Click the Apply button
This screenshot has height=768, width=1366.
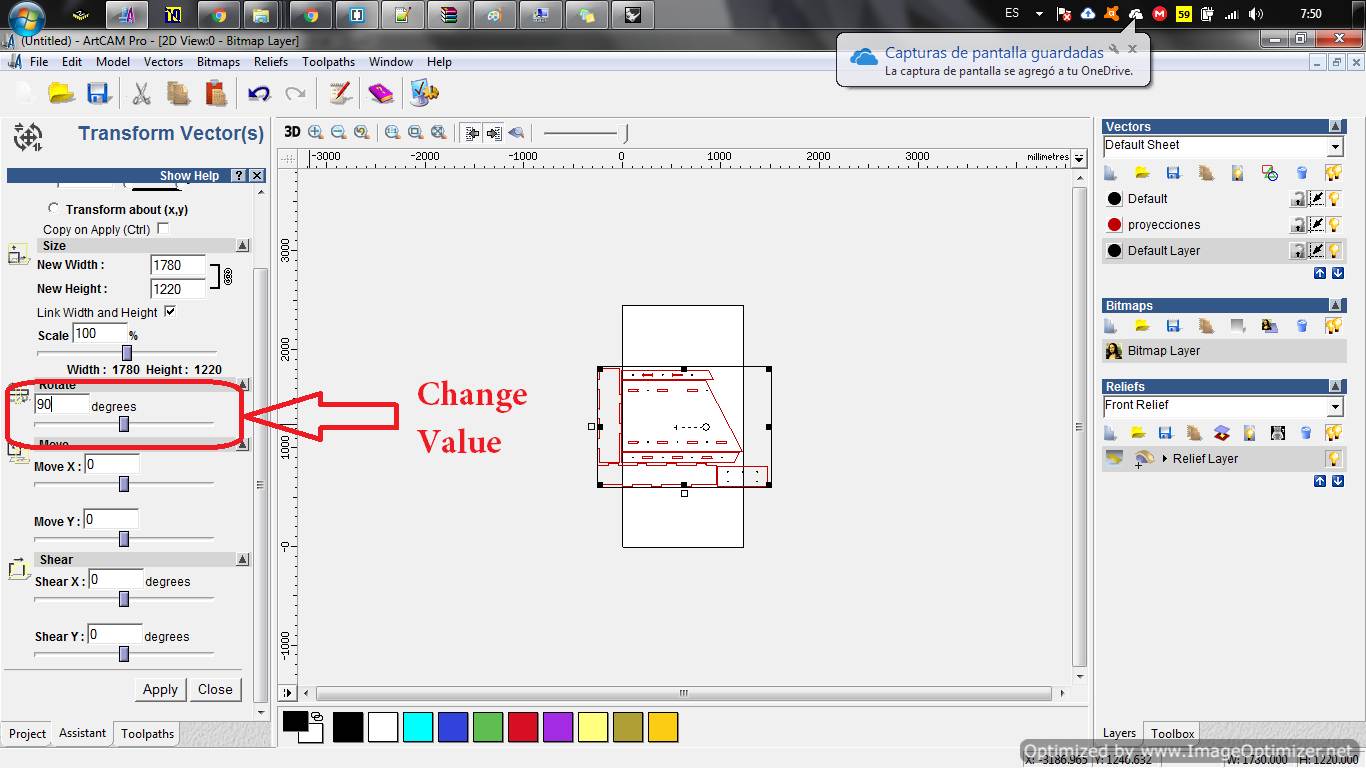[160, 689]
